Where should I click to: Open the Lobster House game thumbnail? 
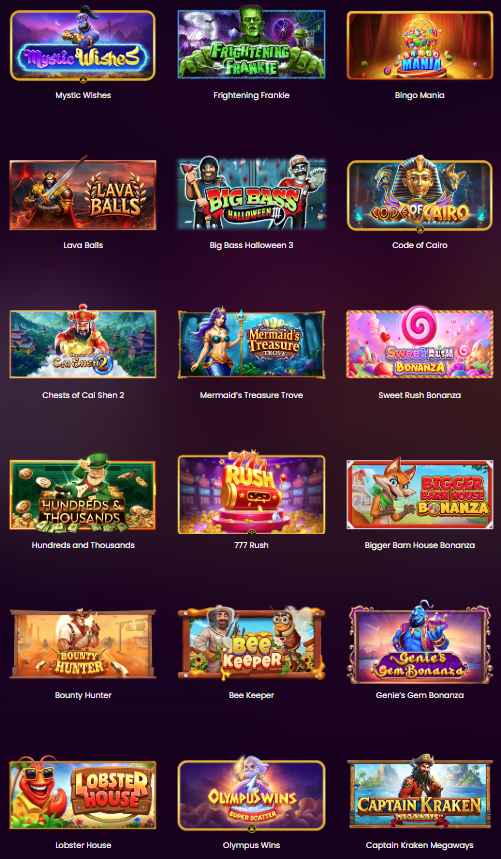pos(83,794)
